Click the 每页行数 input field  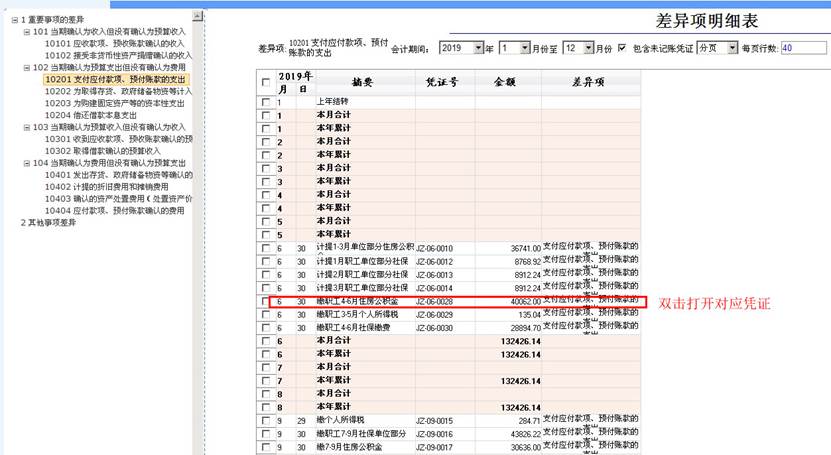(803, 48)
